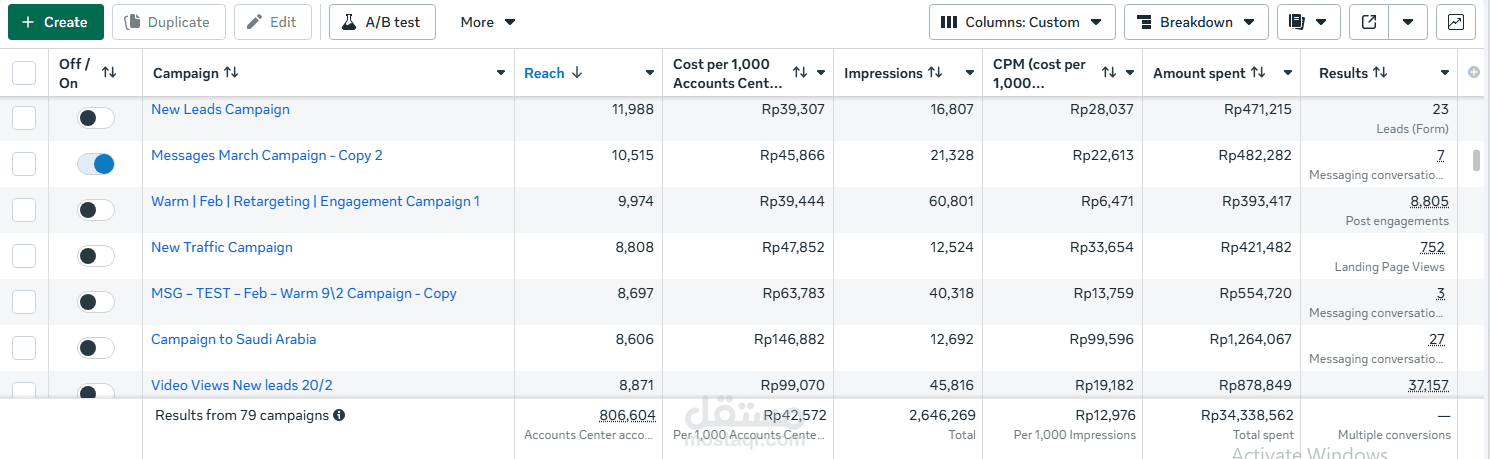Image resolution: width=1490 pixels, height=459 pixels.
Task: Open the charts view icon button
Action: click(1456, 22)
